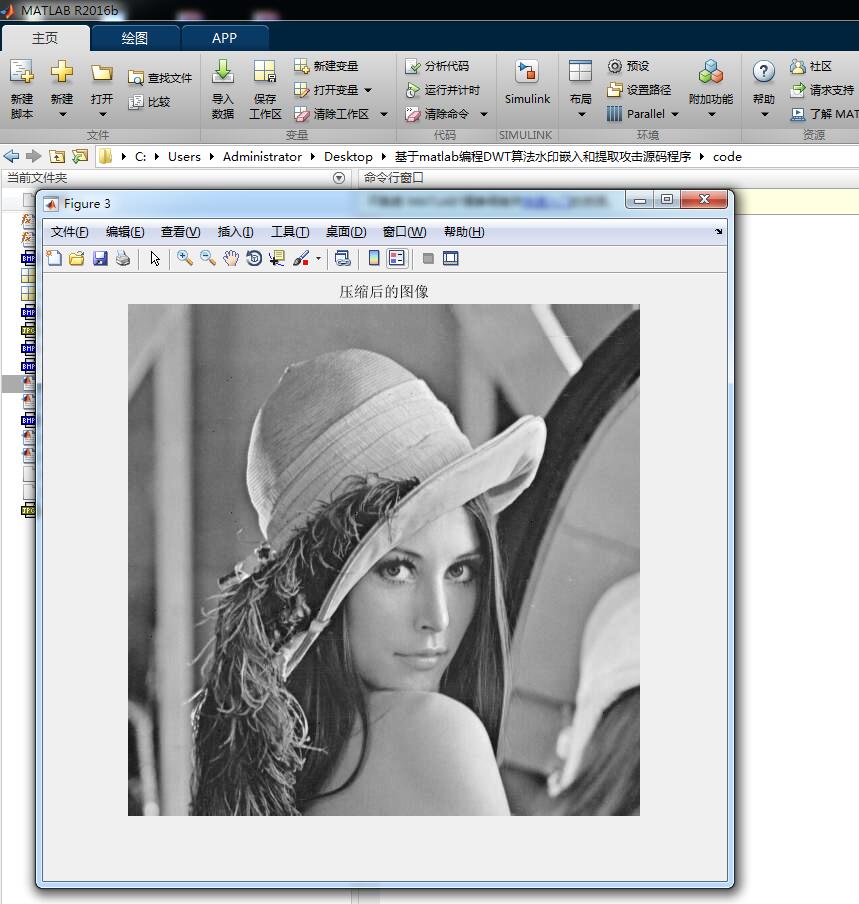Screen dimensions: 859x904
Task: Toggle the edit plot pointer tool
Action: [155, 258]
